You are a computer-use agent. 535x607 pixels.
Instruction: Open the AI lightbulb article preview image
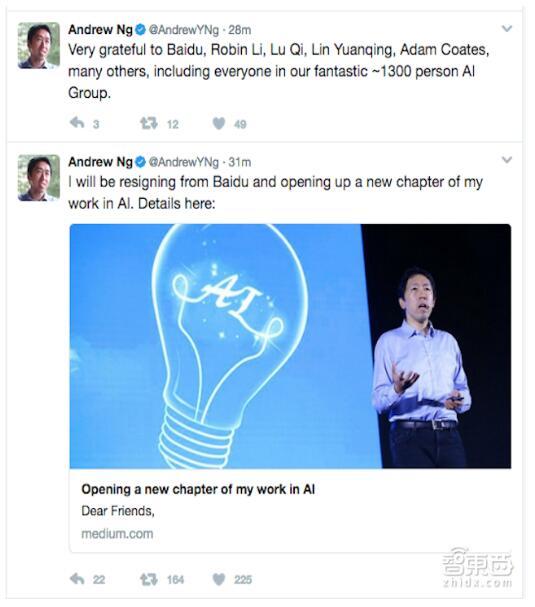(x=290, y=346)
